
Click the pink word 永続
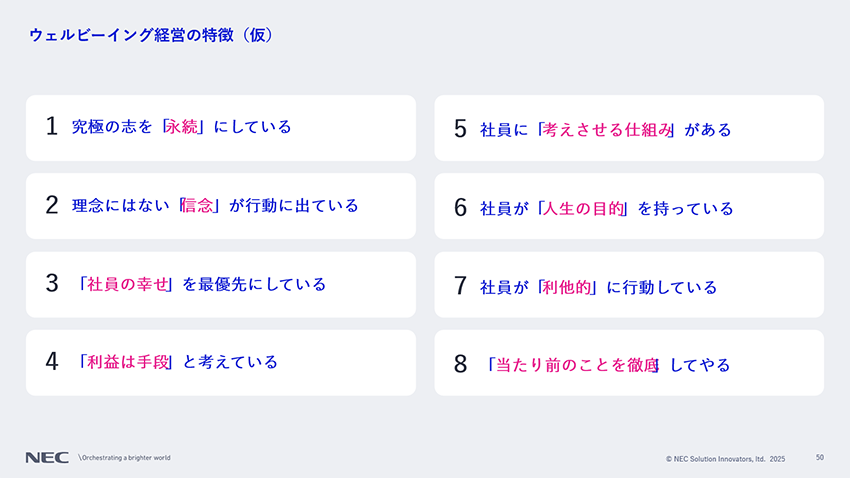[x=182, y=127]
